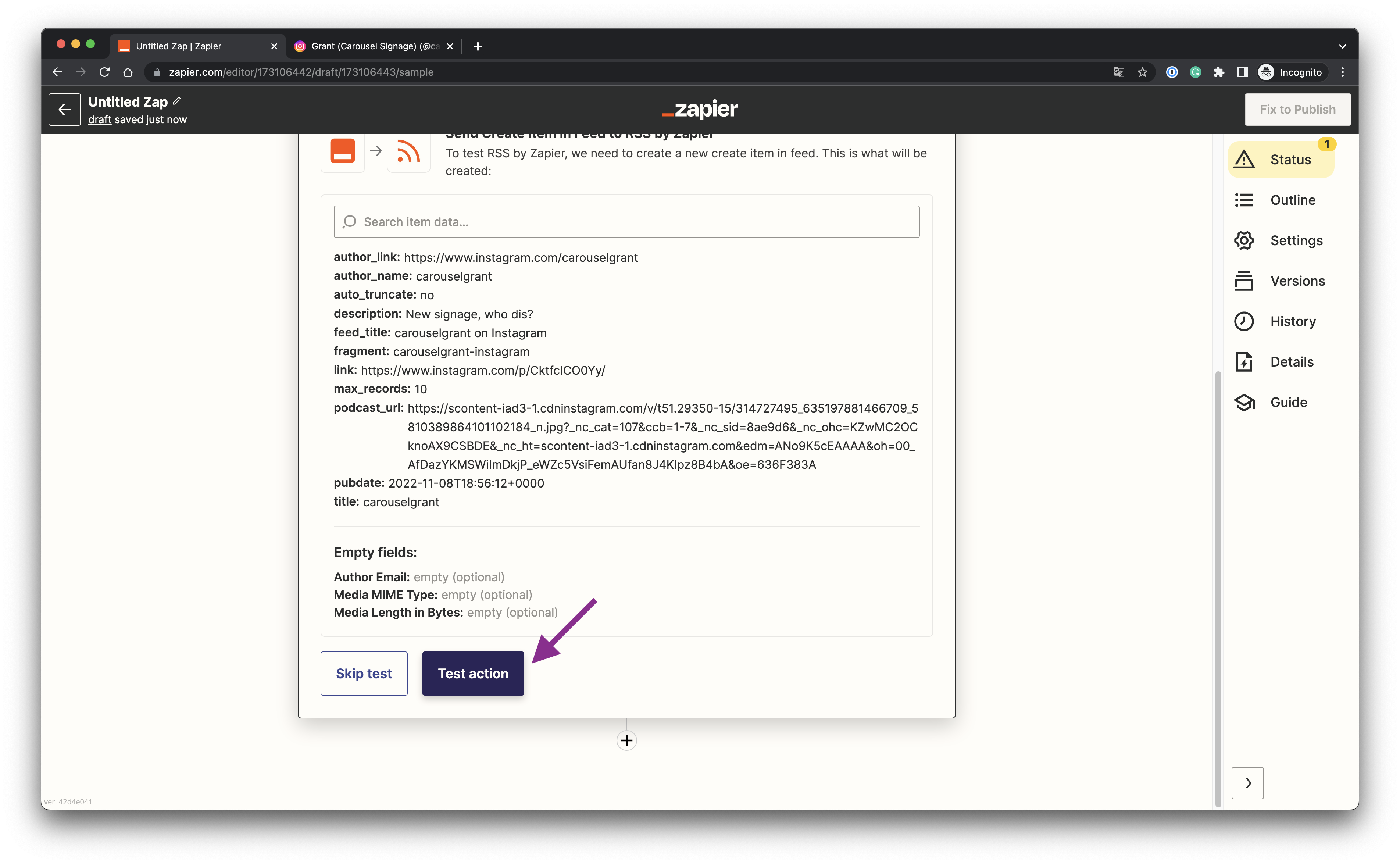Viewport: 1400px width, 864px height.
Task: Click the browser address bar URL
Action: click(301, 72)
